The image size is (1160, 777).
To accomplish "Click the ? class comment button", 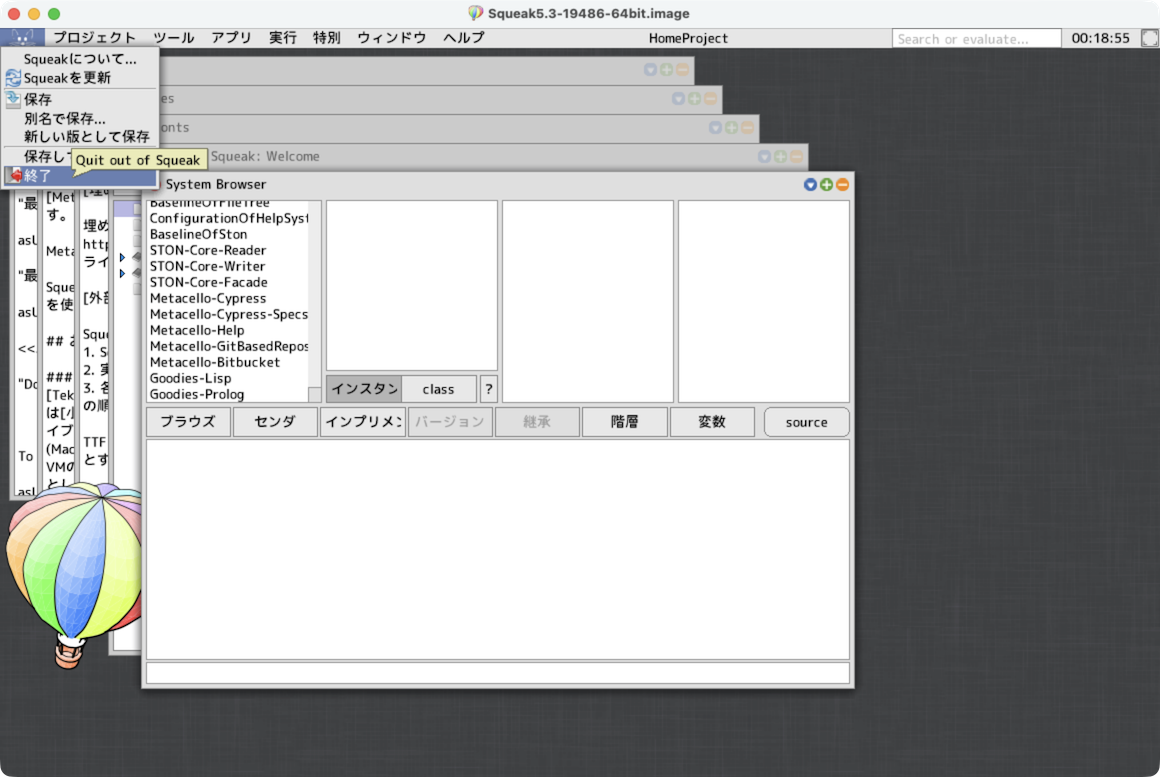I will 488,389.
